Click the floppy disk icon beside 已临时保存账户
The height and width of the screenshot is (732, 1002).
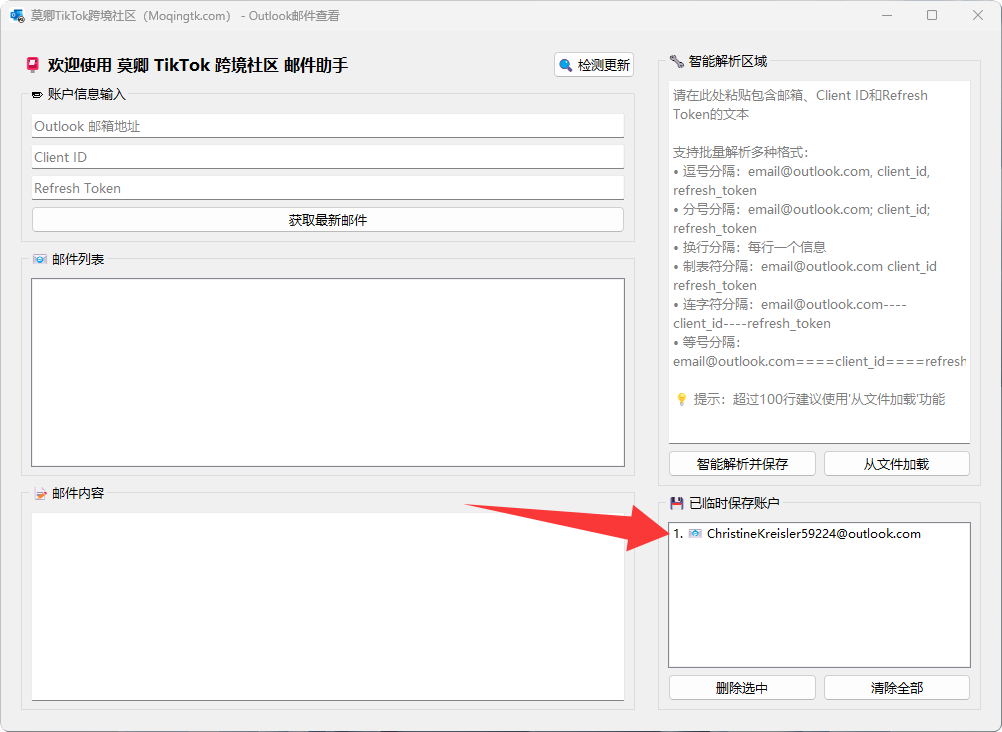[x=677, y=503]
